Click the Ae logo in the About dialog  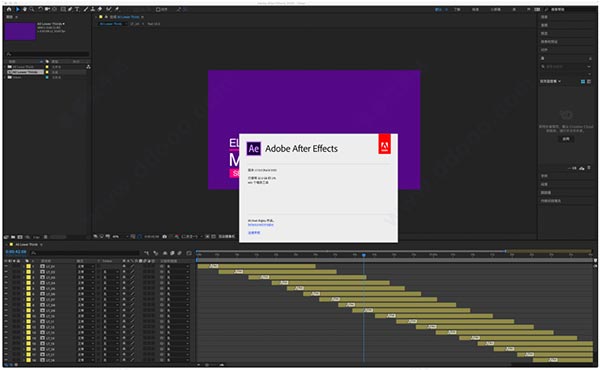(x=254, y=148)
